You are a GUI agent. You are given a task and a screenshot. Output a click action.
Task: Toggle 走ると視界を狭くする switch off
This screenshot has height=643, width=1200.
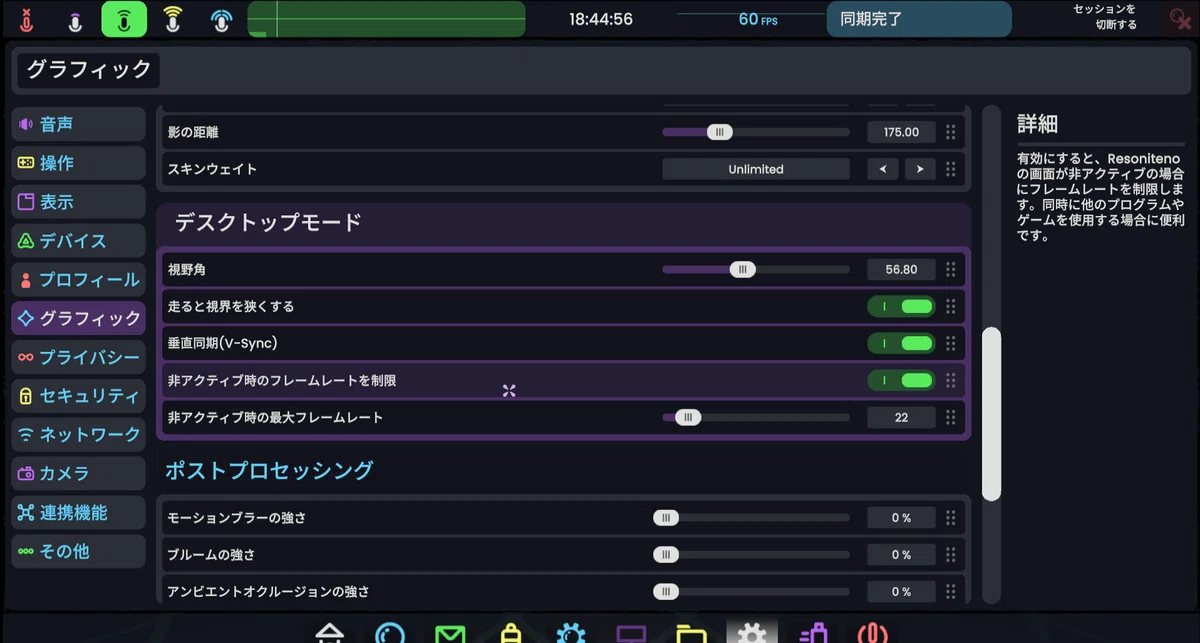click(x=901, y=306)
